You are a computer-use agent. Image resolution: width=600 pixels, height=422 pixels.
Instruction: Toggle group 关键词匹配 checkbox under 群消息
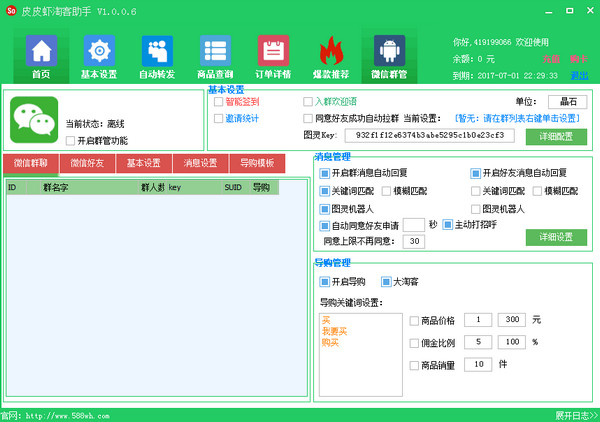pos(324,191)
